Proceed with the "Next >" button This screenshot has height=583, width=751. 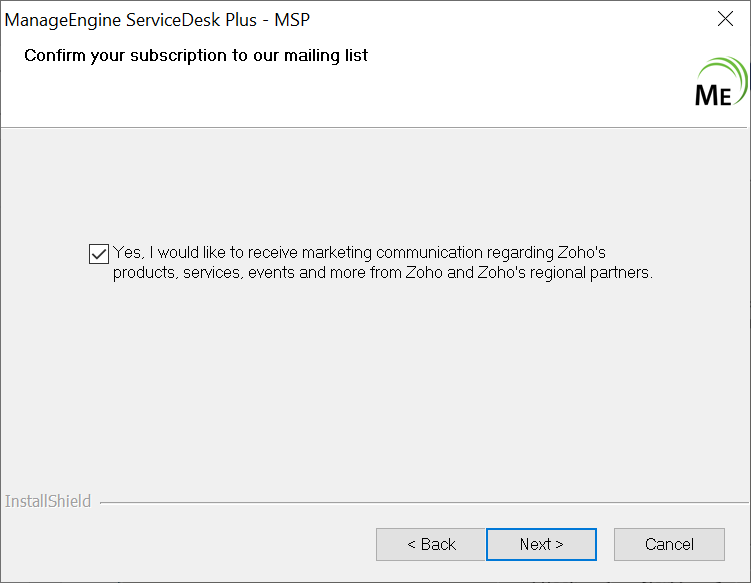point(541,545)
